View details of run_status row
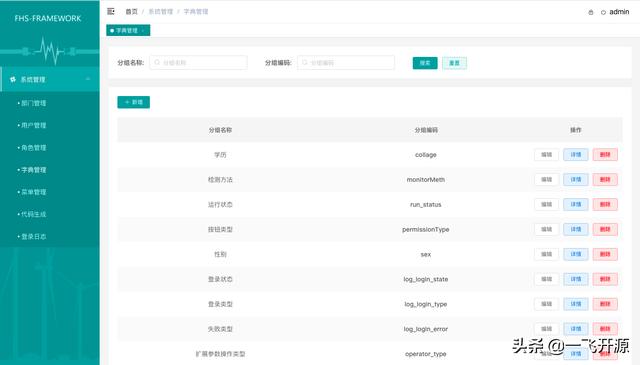Screen dimensions: 640x365 [x=576, y=205]
